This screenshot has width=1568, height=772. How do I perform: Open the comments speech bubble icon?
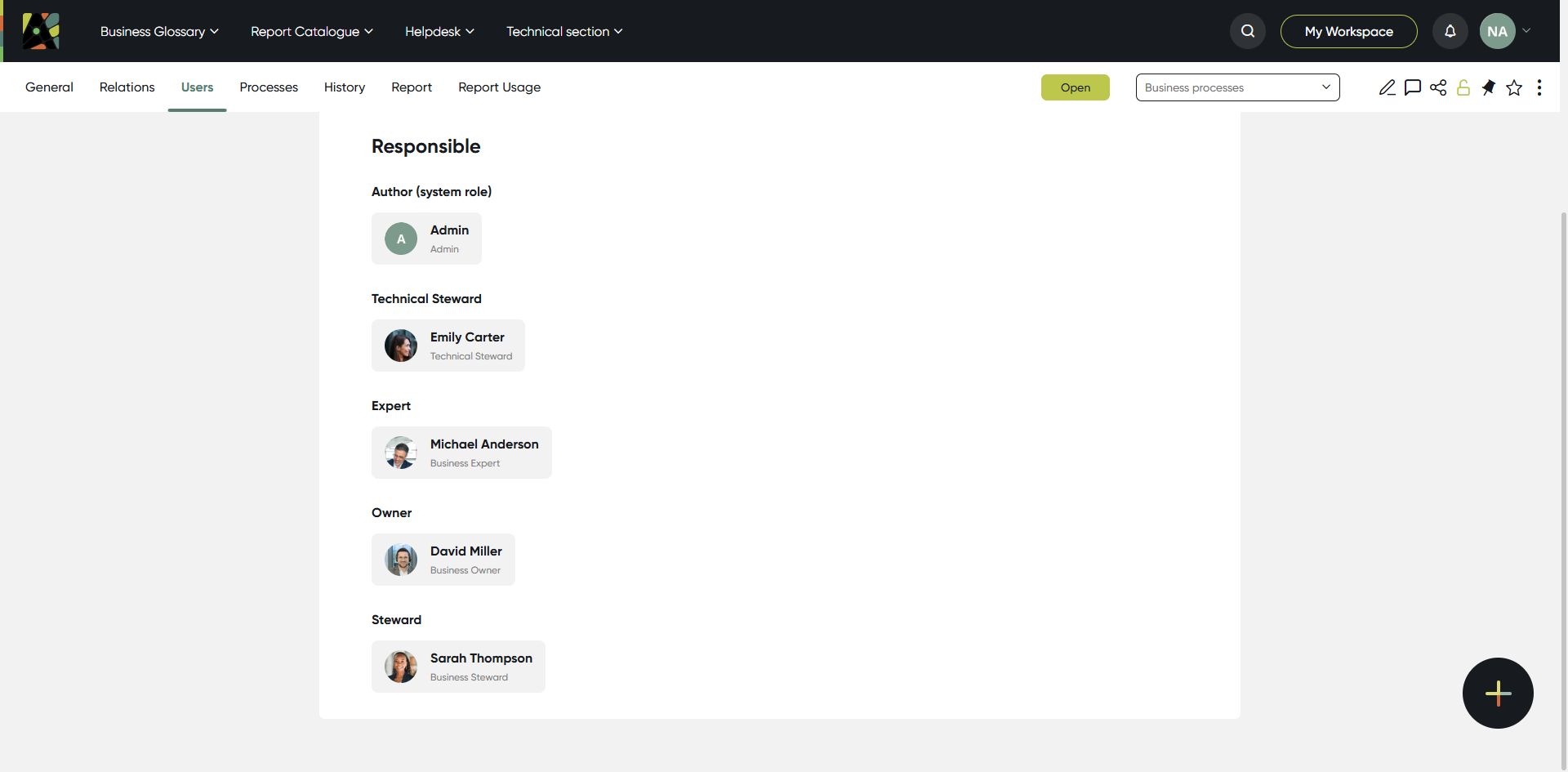(x=1413, y=87)
